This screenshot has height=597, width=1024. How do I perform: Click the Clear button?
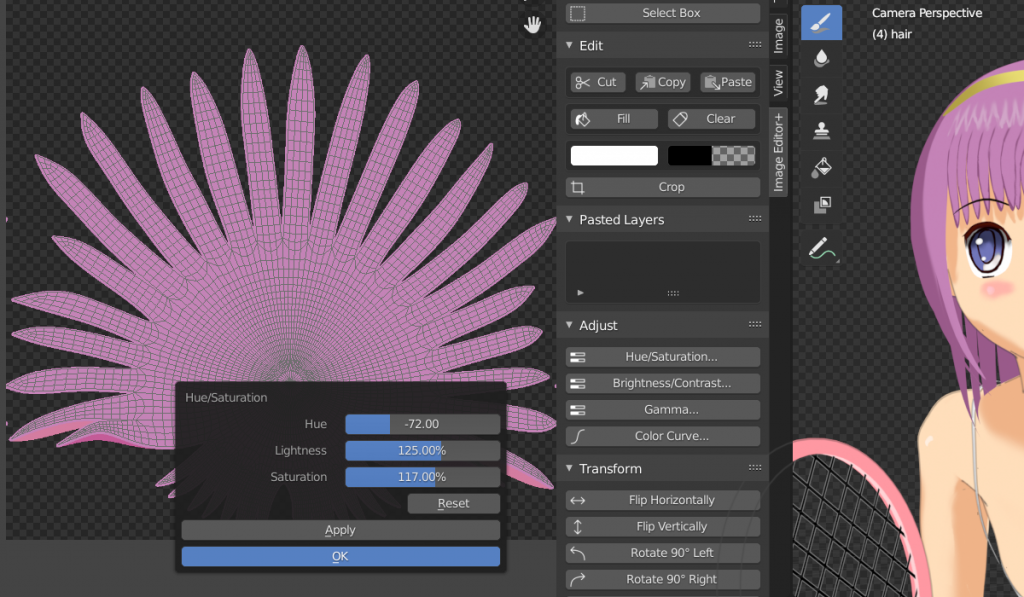tap(711, 119)
